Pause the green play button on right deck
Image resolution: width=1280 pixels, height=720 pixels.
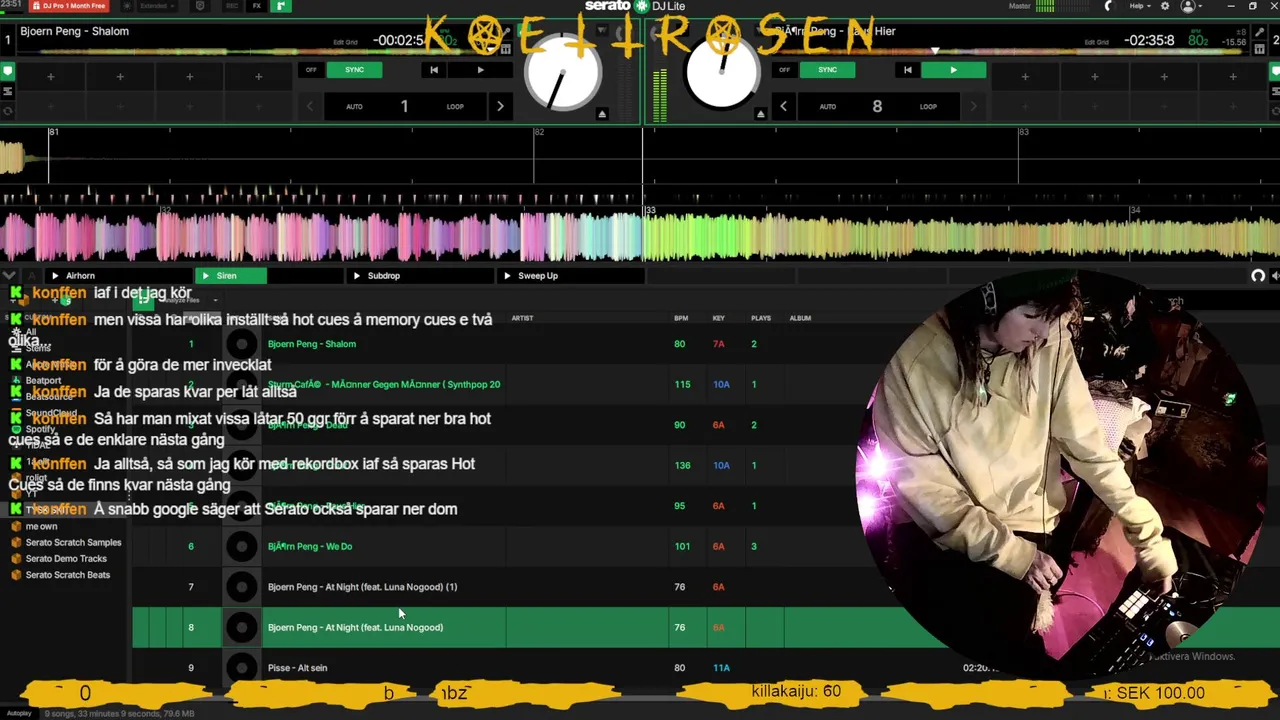pyautogui.click(x=953, y=70)
